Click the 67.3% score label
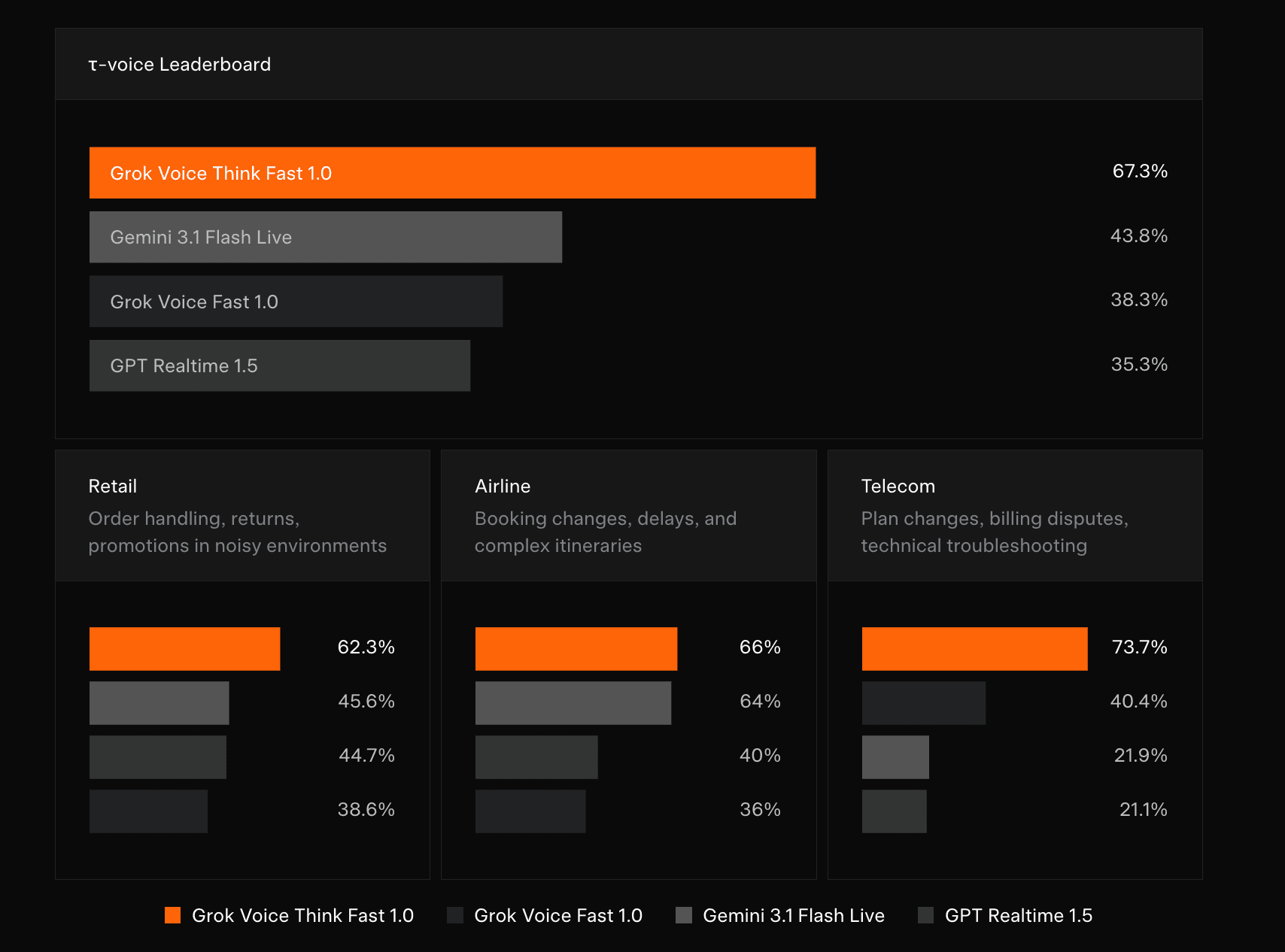 click(x=1140, y=171)
